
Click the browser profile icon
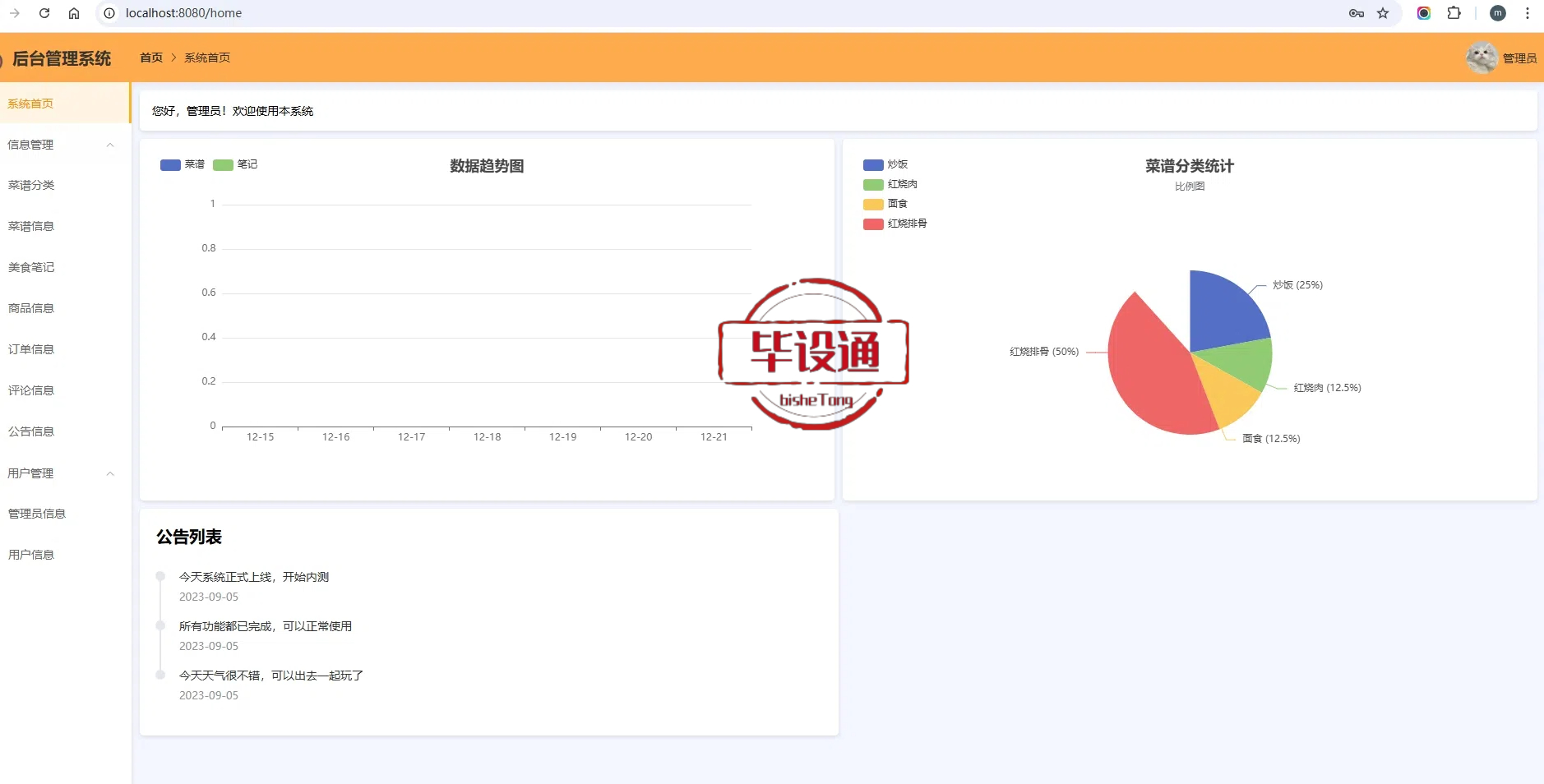(1498, 13)
